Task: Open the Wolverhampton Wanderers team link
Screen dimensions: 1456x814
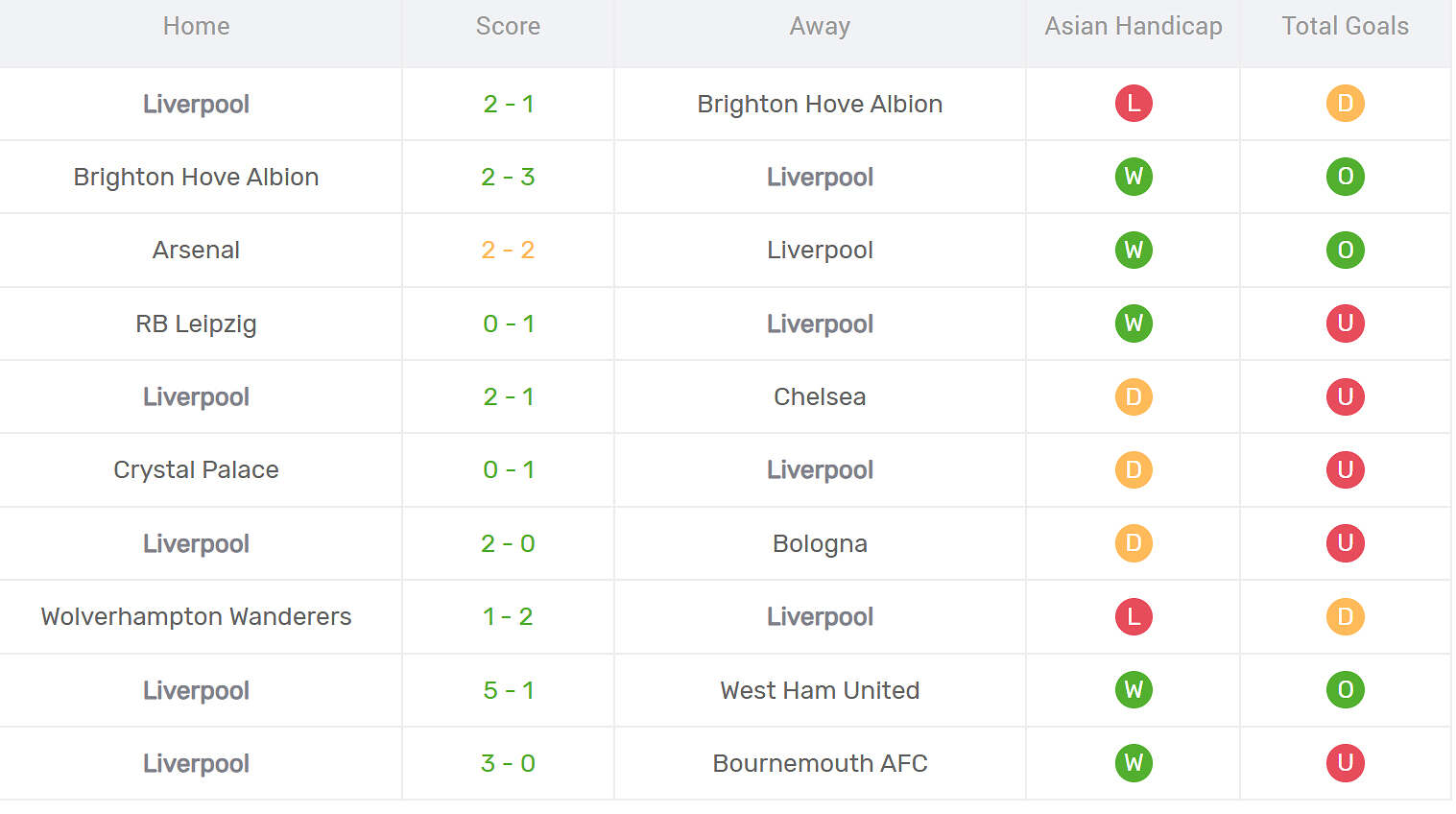Action: point(196,616)
